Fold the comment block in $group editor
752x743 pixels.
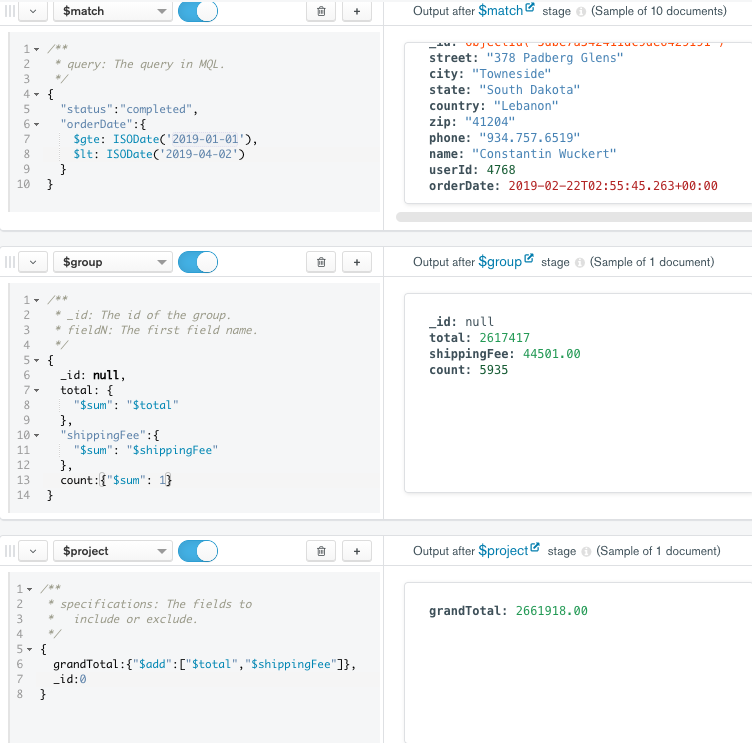pyautogui.click(x=36, y=300)
